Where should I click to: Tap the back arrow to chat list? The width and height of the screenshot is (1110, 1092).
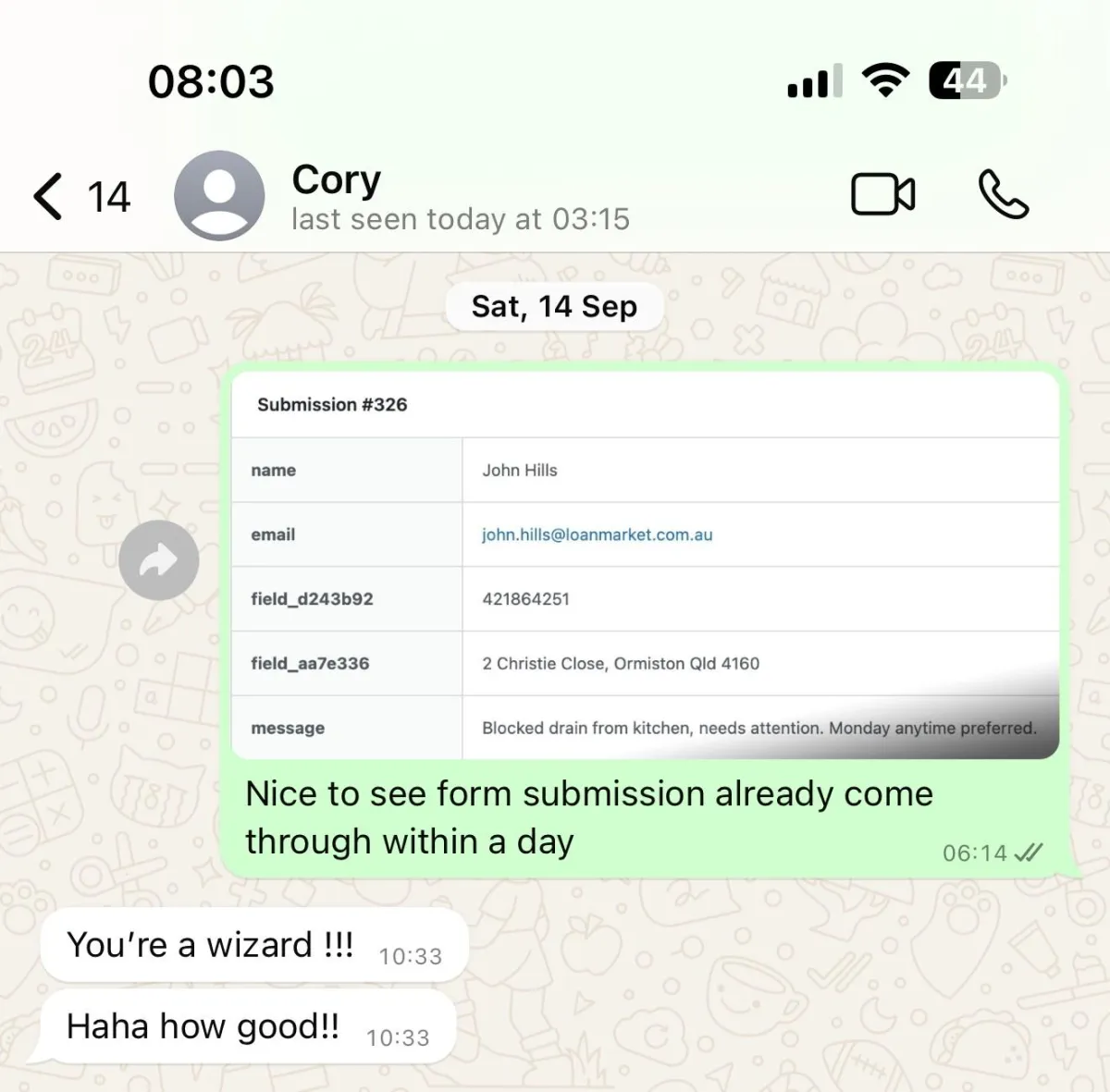tap(48, 196)
